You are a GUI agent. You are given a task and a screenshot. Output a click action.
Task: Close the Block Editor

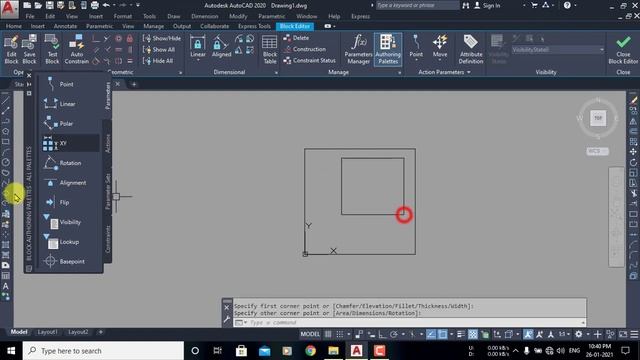point(623,50)
